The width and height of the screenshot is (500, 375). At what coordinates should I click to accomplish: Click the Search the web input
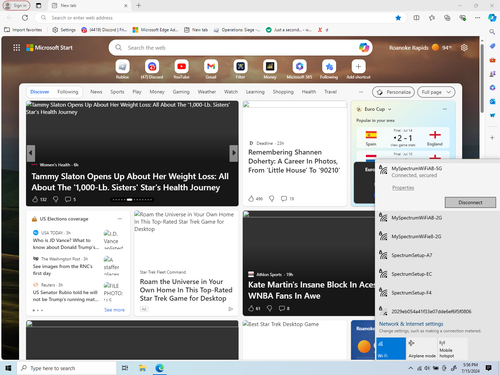(x=240, y=48)
